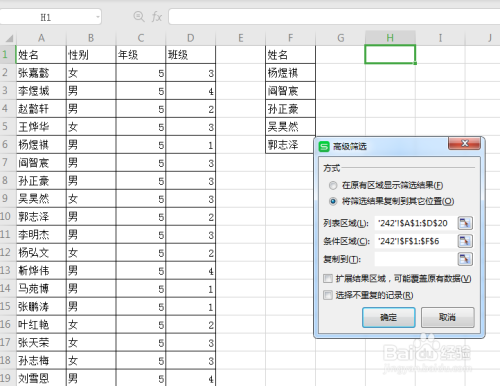Click cell A6 containing 杨煜祺
Viewport: 500px width, 386px height.
(41, 144)
